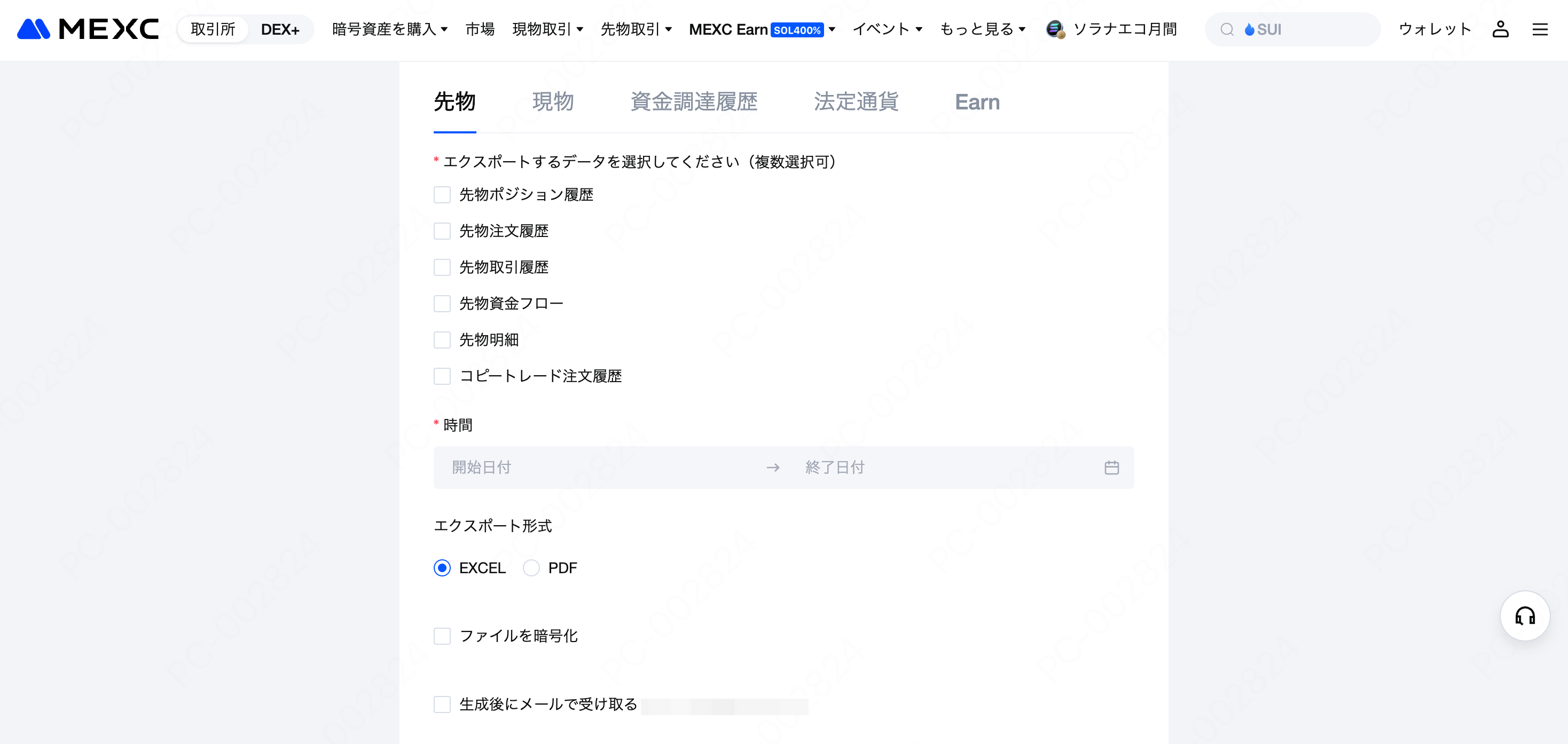This screenshot has width=1568, height=744.
Task: Switch to the Earn tab
Action: [x=976, y=101]
